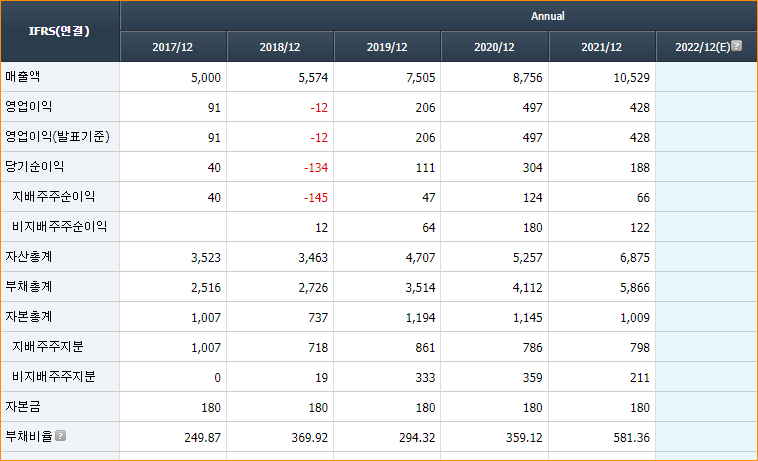This screenshot has width=758, height=461.
Task: Click the 부채총계 value 4,112
Action: (528, 288)
